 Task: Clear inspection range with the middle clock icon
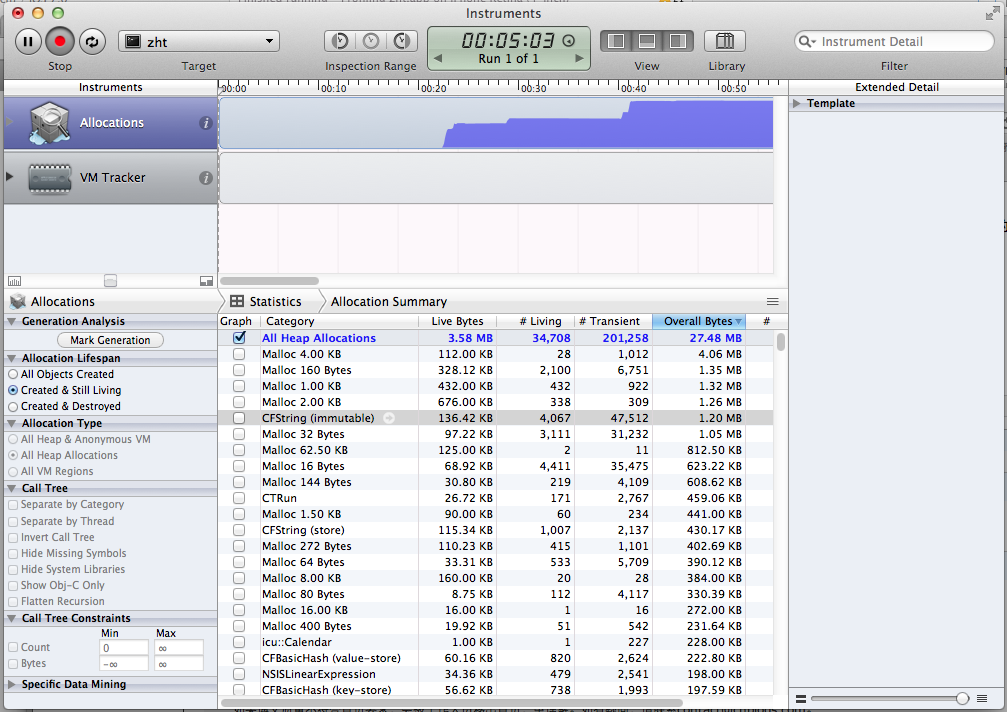(x=371, y=41)
